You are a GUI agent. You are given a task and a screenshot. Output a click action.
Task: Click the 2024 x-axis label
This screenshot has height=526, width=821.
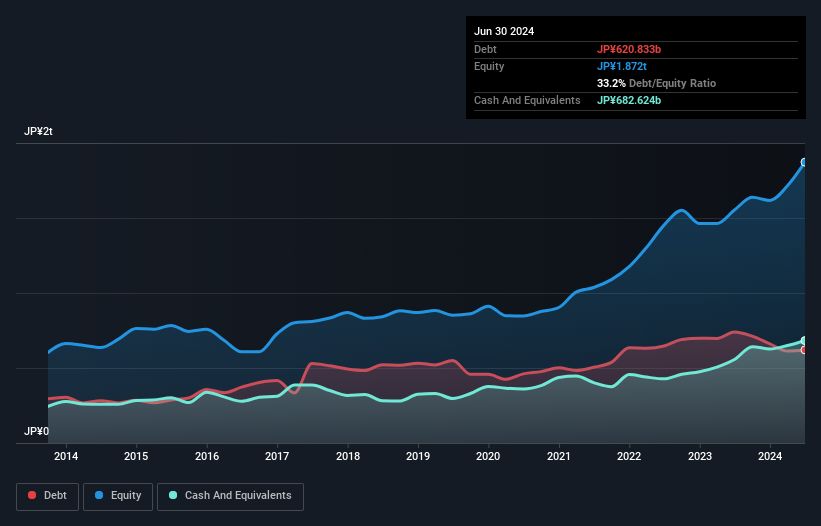(x=770, y=456)
